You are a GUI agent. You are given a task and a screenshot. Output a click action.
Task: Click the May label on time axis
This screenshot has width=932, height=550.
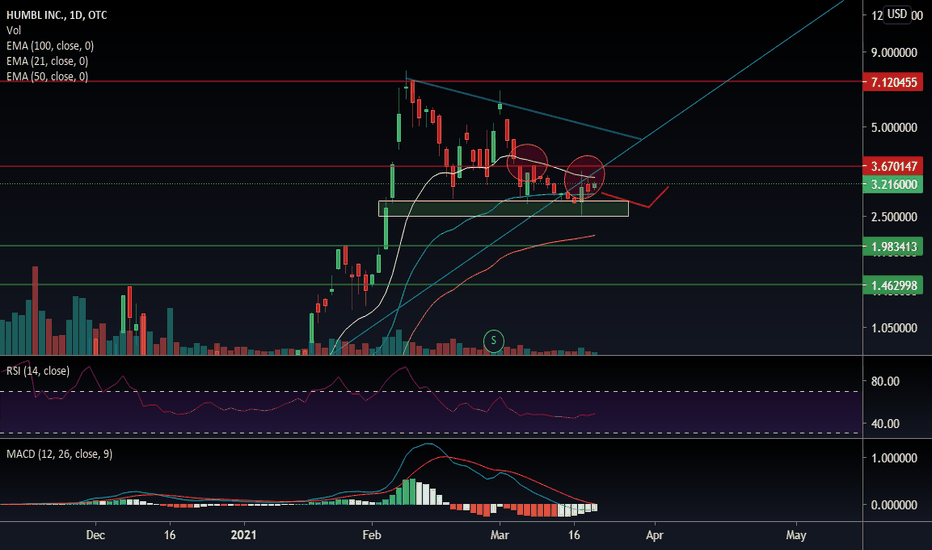(x=796, y=535)
